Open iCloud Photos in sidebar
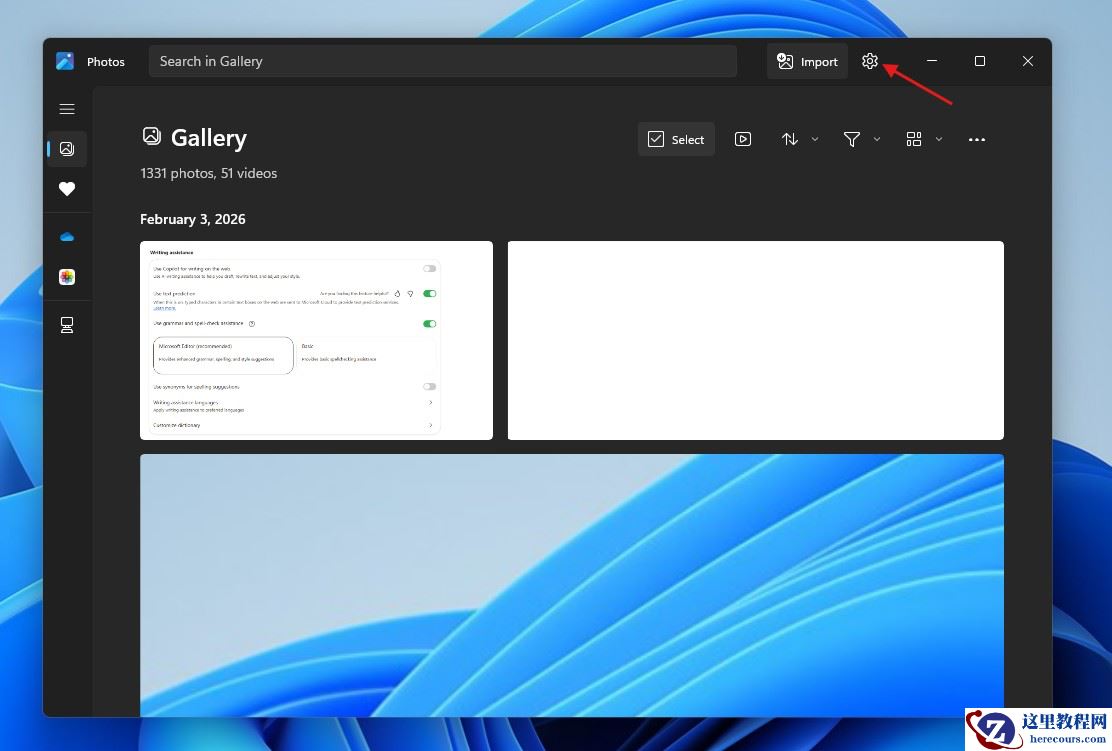Viewport: 1112px width, 751px height. (67, 277)
